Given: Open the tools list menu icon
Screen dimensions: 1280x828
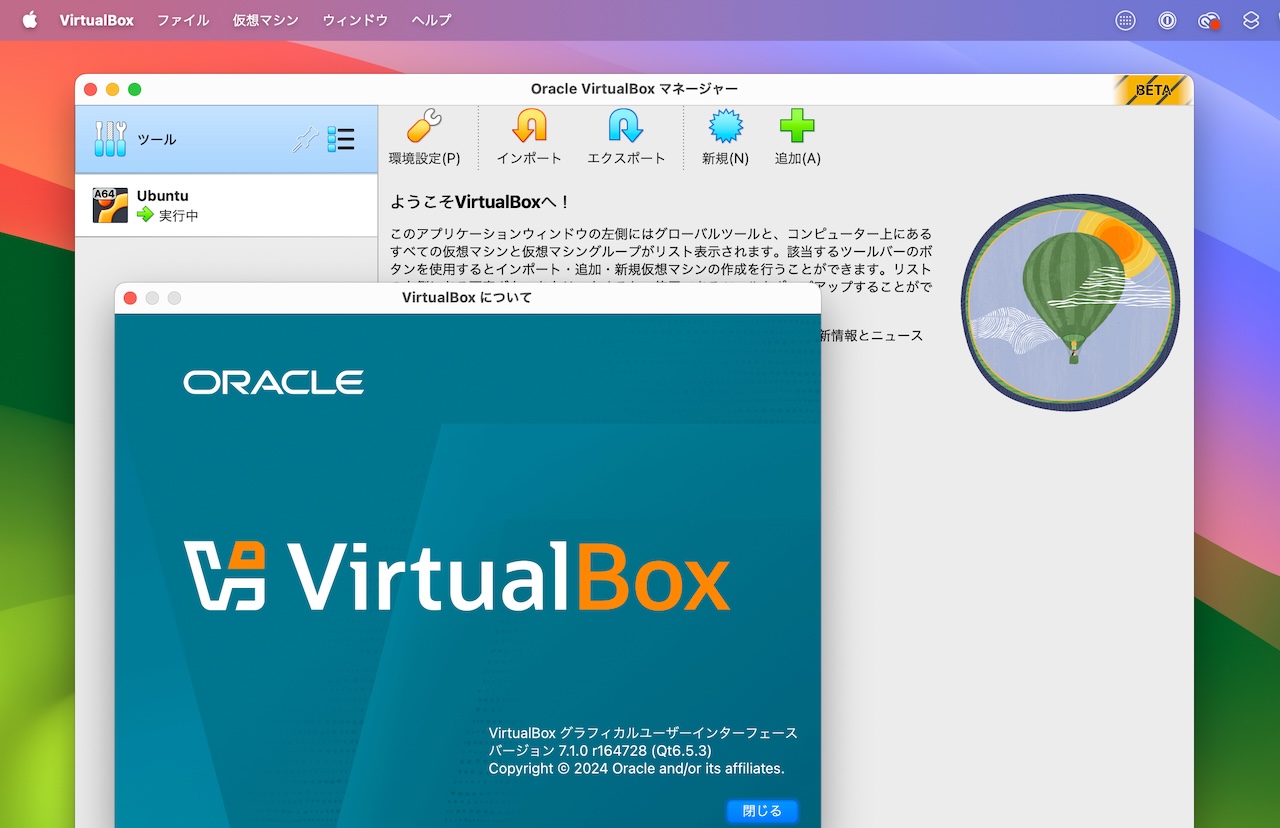Looking at the screenshot, I should pos(341,139).
